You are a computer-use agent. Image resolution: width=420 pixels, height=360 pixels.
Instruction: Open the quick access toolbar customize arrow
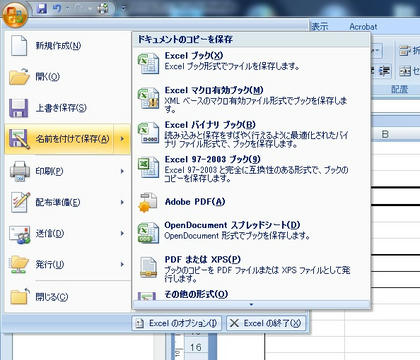tap(123, 9)
